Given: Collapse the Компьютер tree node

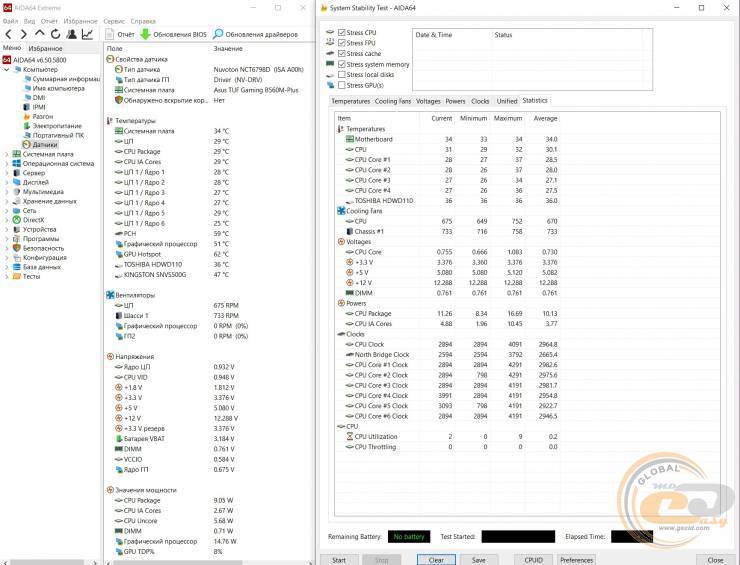Looking at the screenshot, I should (x=7, y=69).
